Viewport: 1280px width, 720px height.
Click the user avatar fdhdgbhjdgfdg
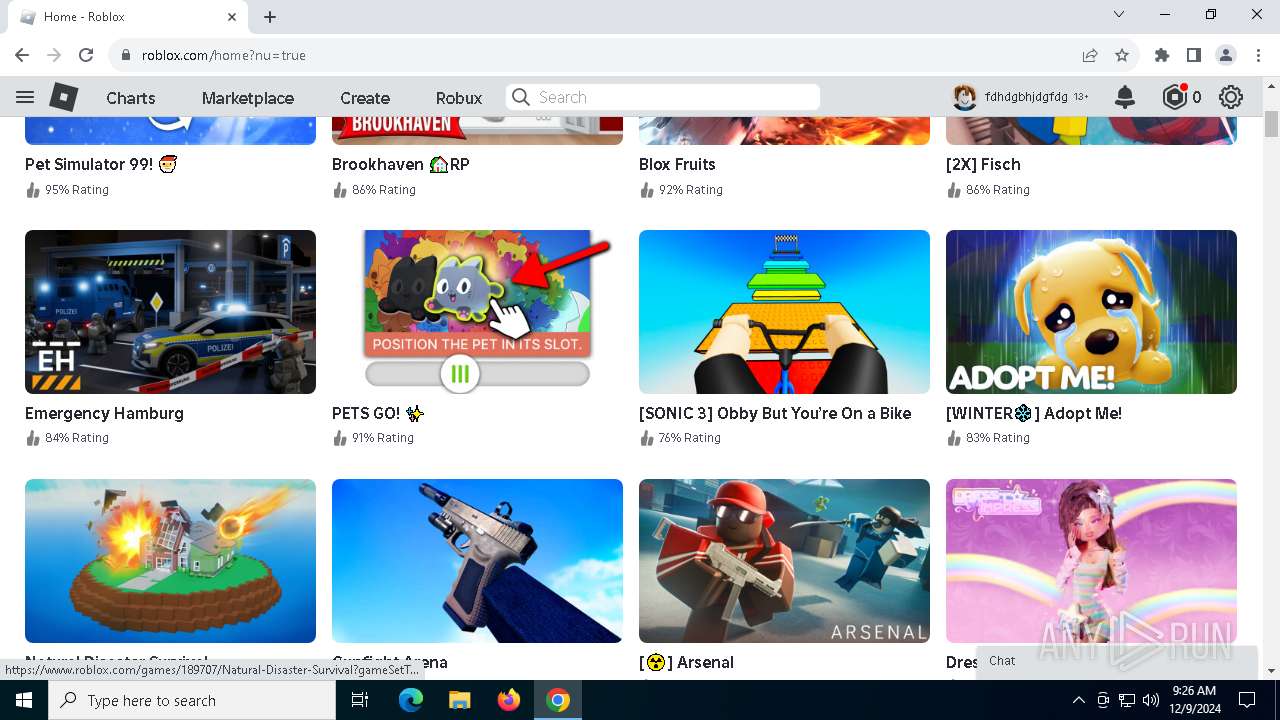point(964,97)
